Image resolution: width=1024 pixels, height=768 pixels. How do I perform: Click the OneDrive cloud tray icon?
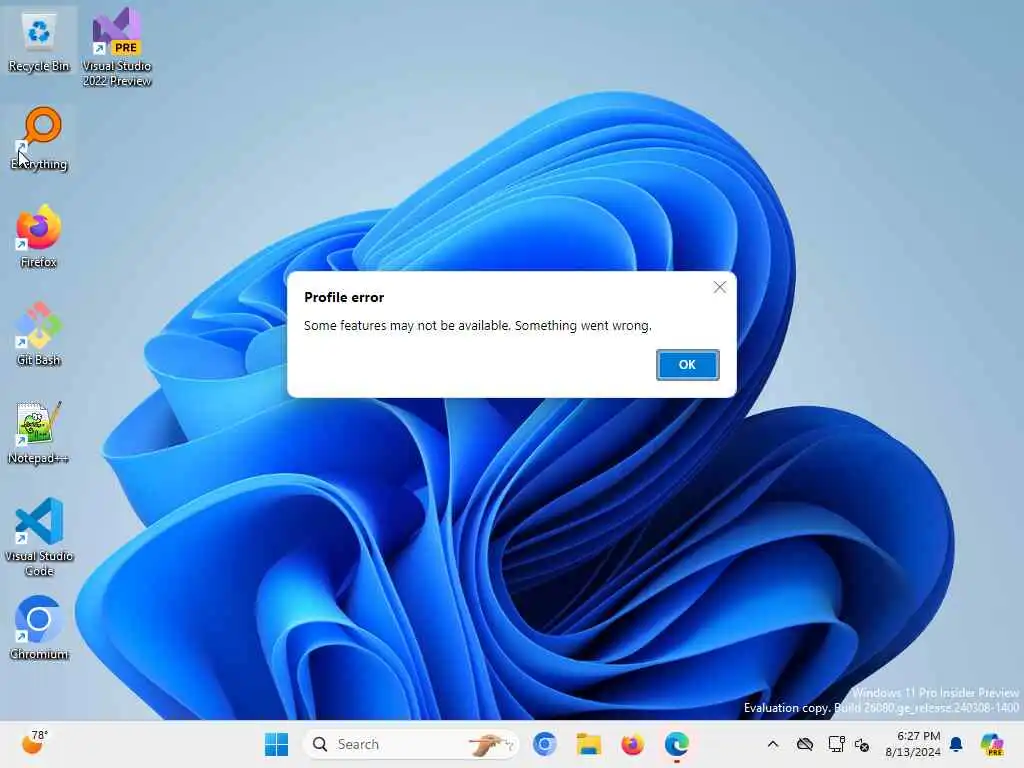(x=805, y=744)
